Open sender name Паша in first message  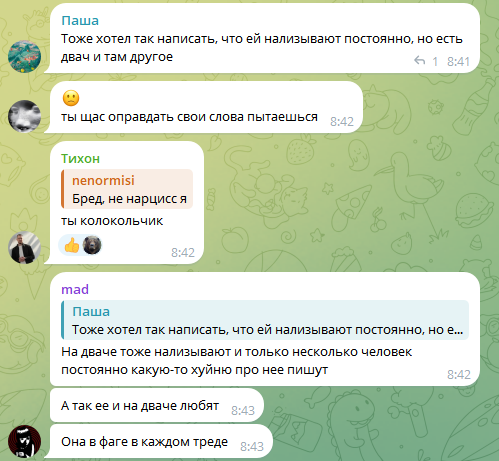pos(80,21)
